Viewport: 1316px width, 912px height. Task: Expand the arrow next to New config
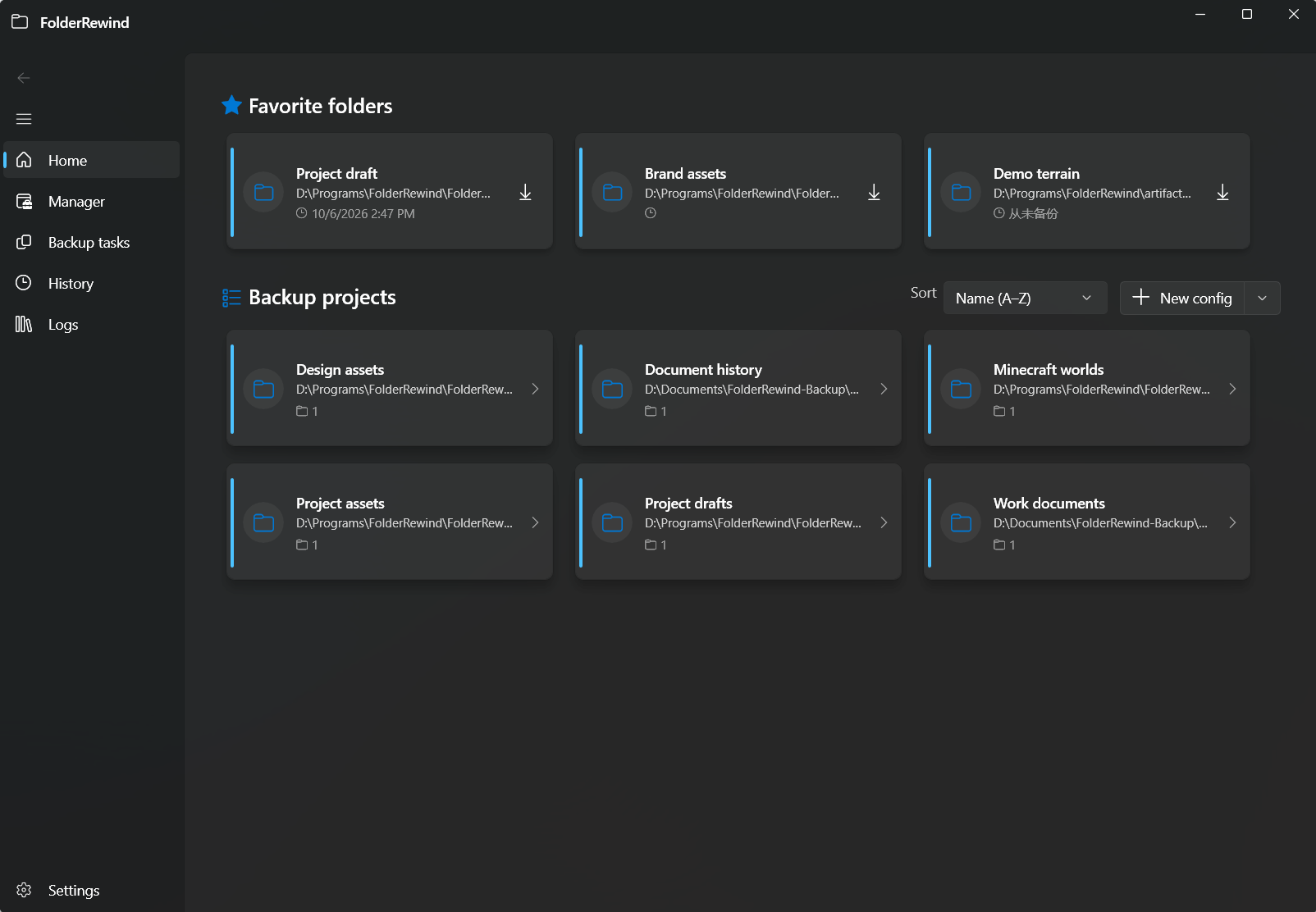tap(1263, 298)
